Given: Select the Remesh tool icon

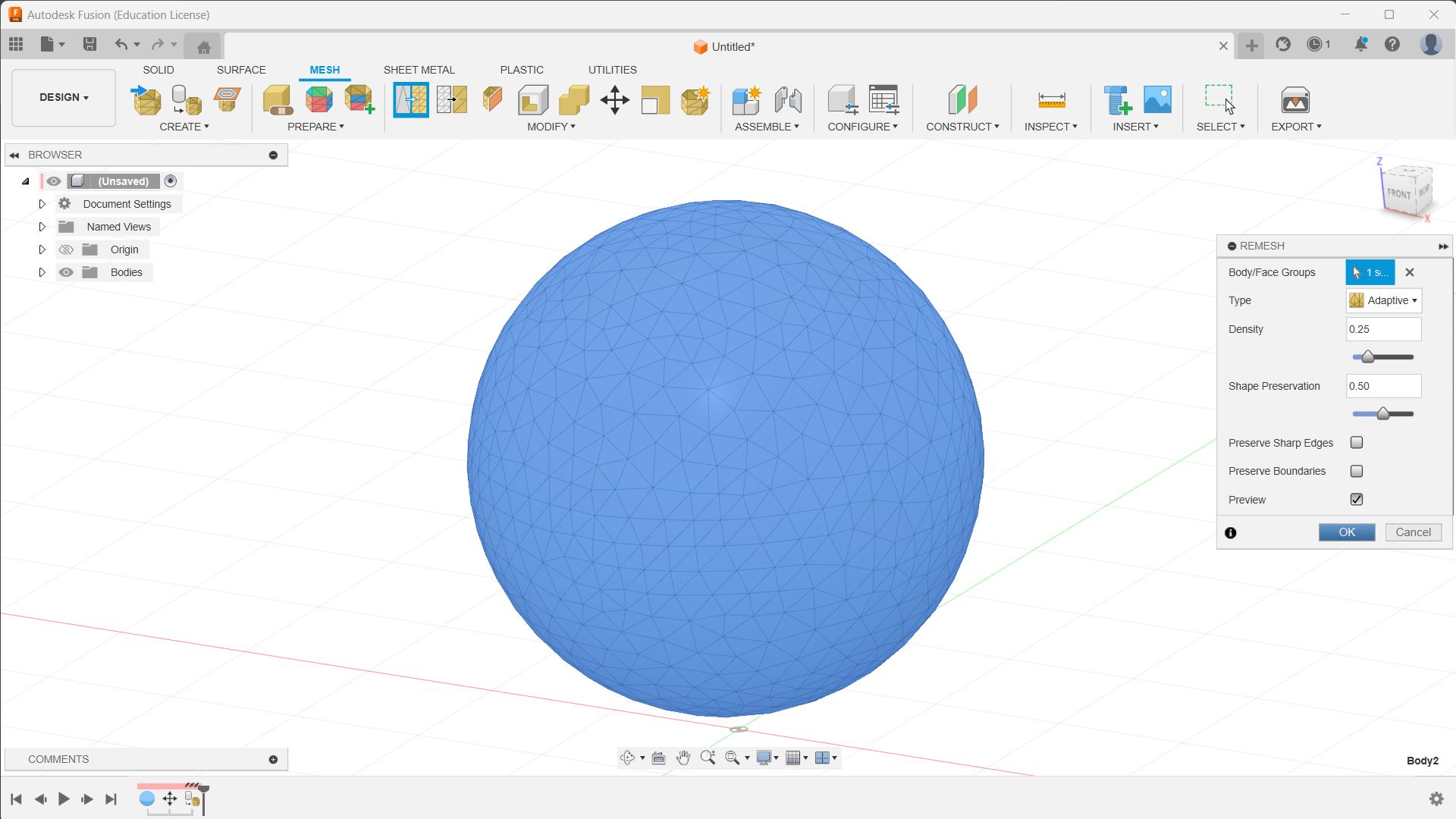Looking at the screenshot, I should 410,100.
